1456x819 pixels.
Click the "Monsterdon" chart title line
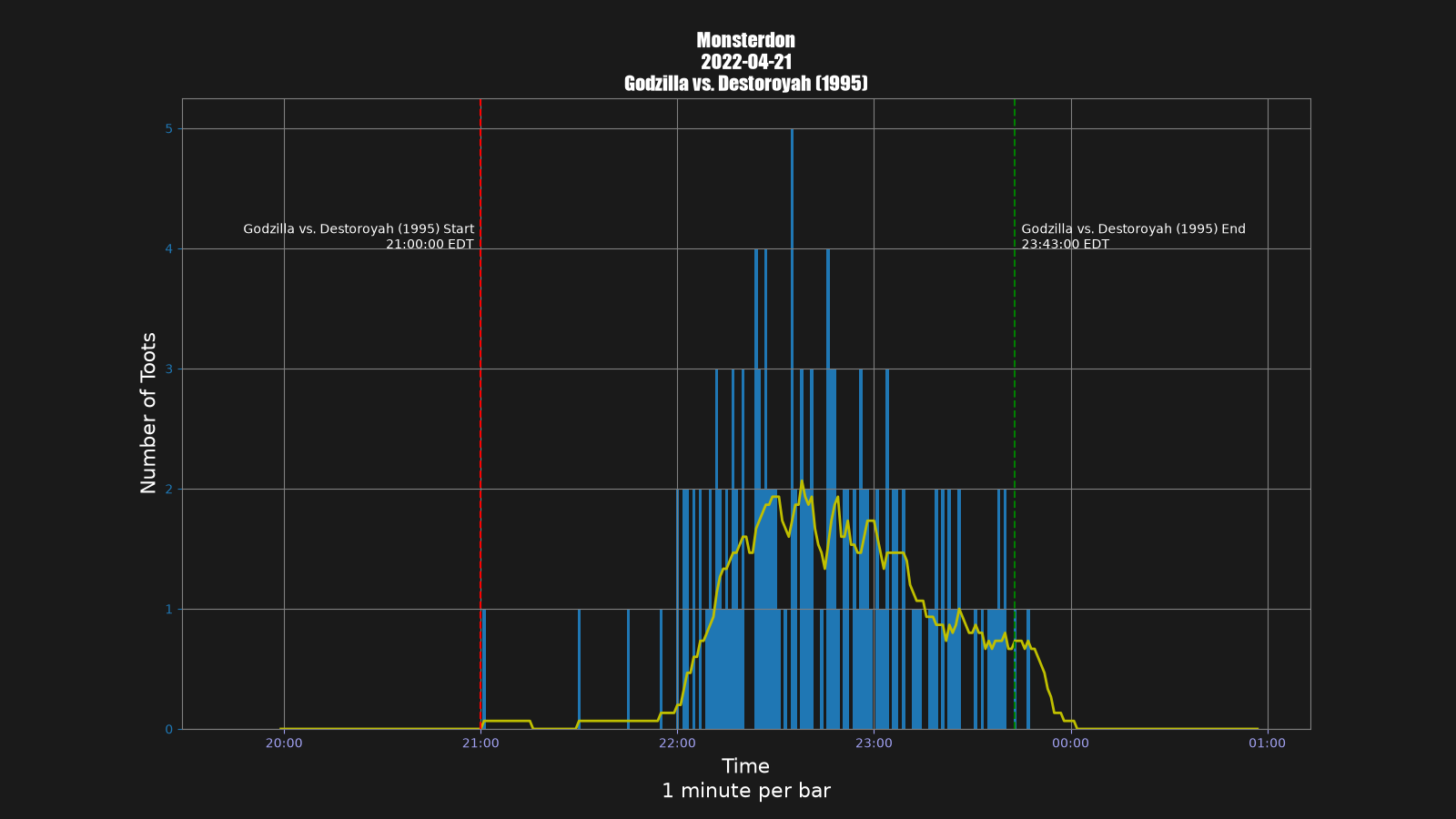pyautogui.click(x=746, y=40)
